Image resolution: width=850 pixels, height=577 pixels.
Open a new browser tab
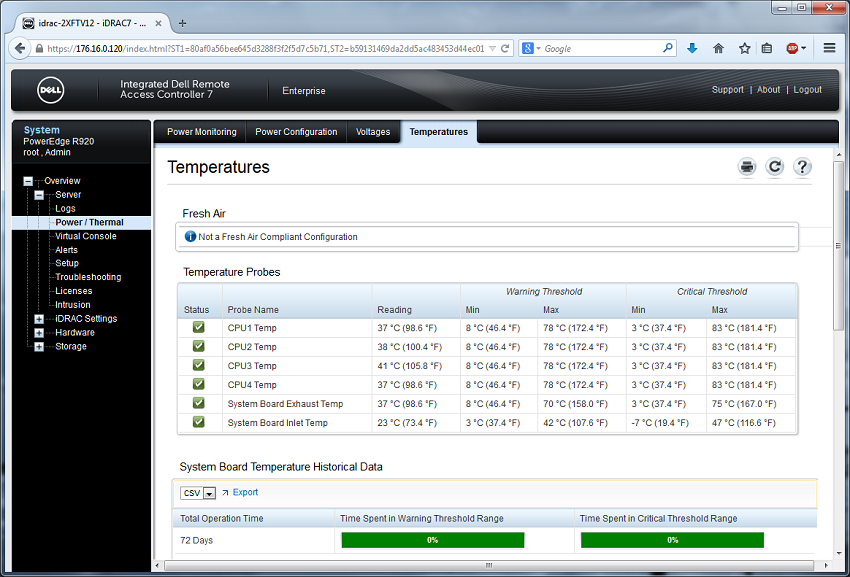pyautogui.click(x=183, y=23)
